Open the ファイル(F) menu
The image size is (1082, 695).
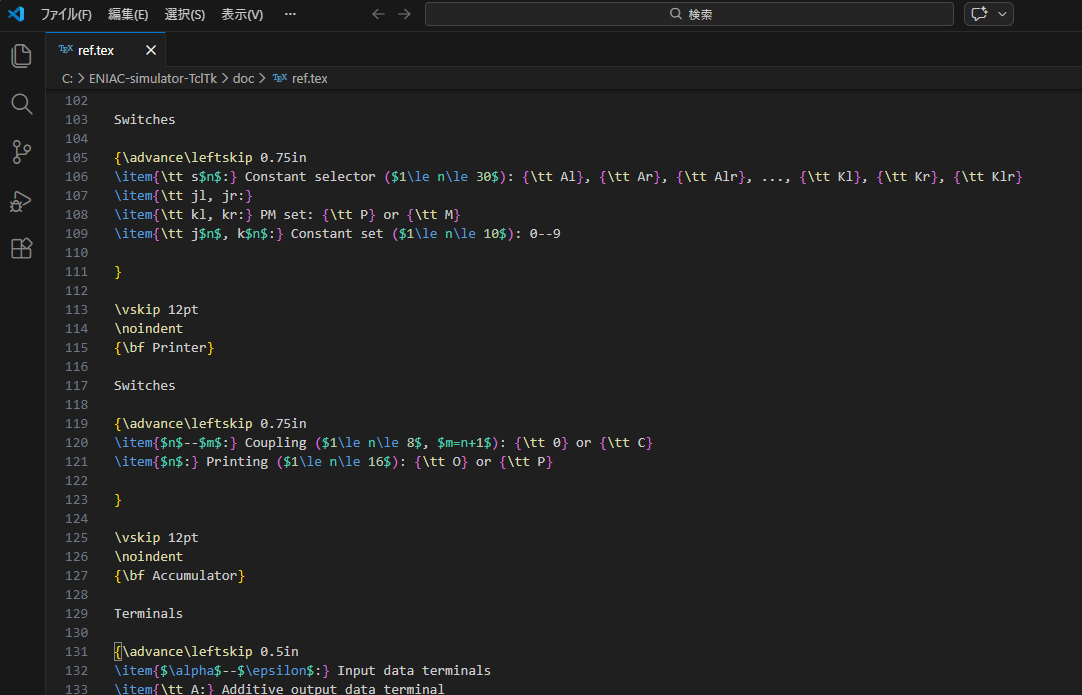66,14
